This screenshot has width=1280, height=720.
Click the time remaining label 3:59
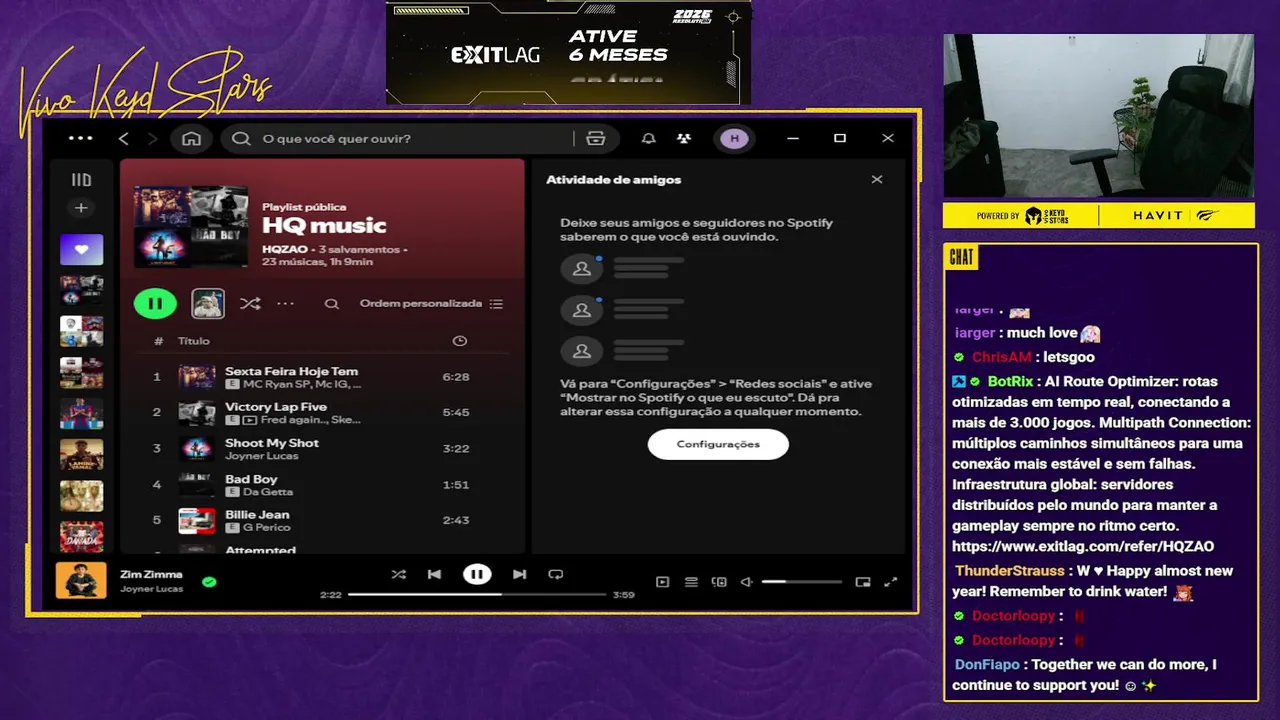tap(623, 595)
